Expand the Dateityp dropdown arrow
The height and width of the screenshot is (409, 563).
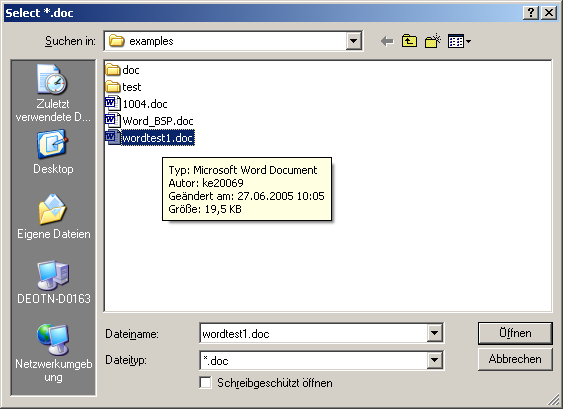[x=434, y=360]
